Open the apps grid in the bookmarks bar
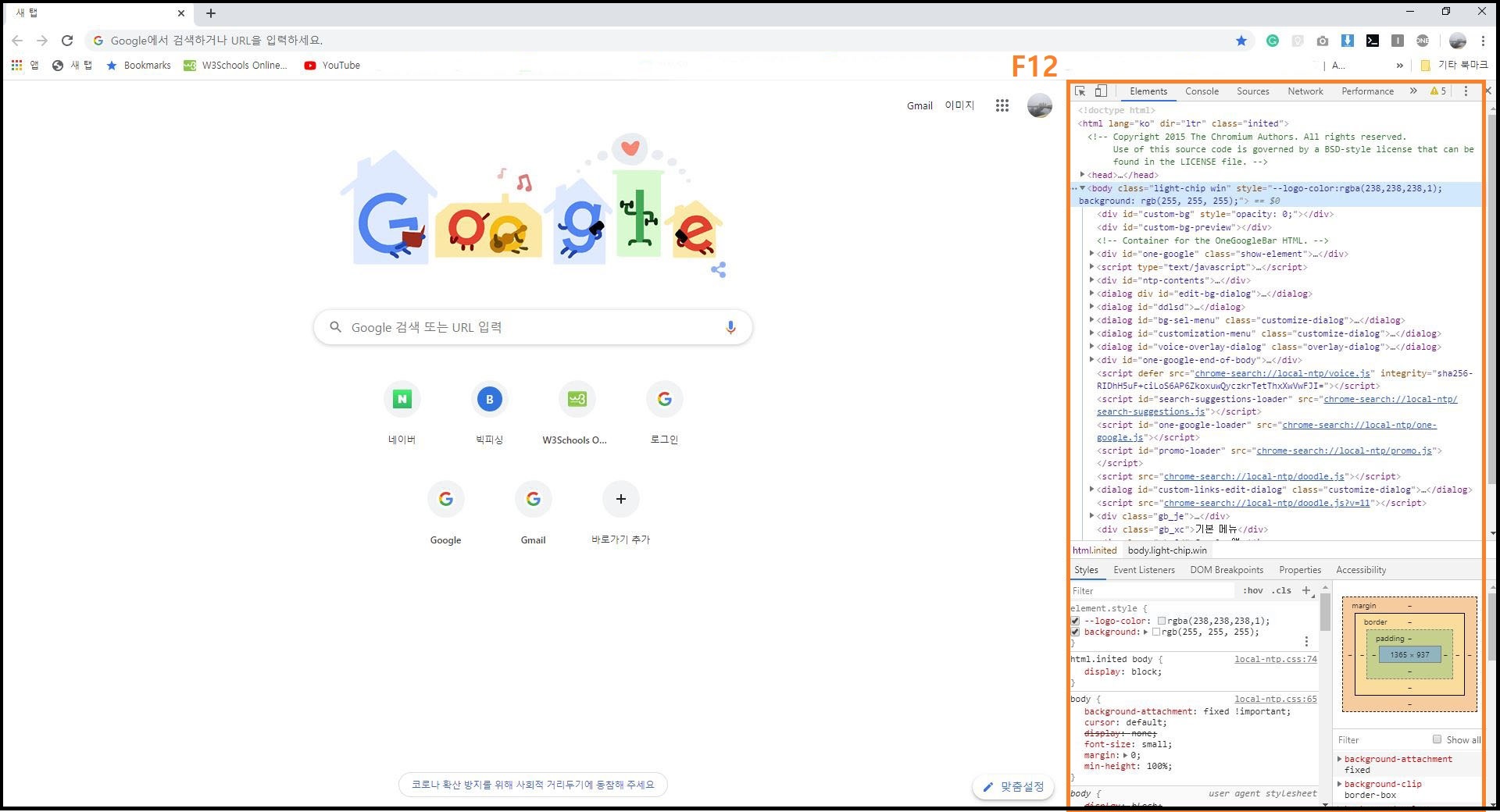 pos(16,66)
